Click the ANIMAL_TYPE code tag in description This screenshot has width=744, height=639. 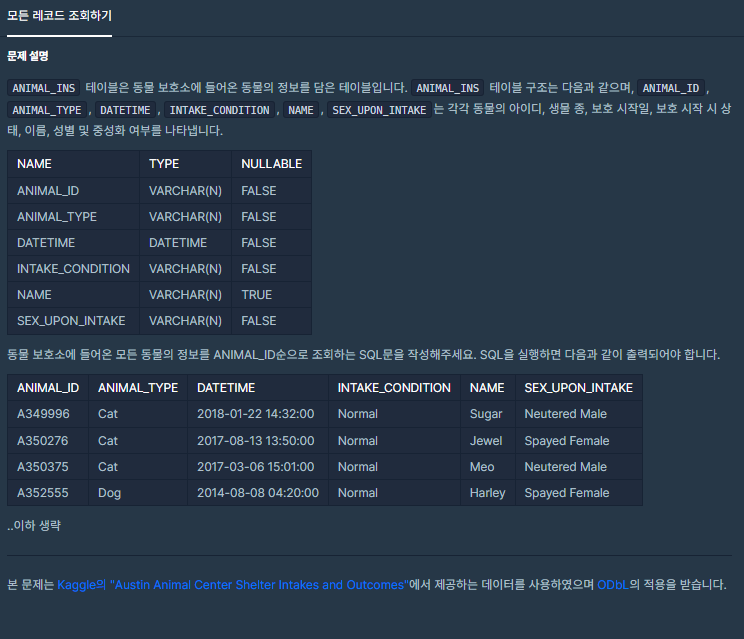pyautogui.click(x=47, y=110)
